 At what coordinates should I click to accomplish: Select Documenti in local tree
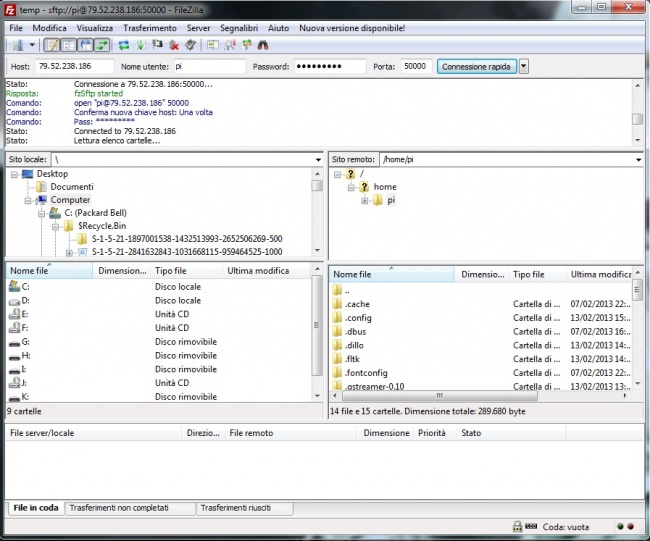pos(72,187)
